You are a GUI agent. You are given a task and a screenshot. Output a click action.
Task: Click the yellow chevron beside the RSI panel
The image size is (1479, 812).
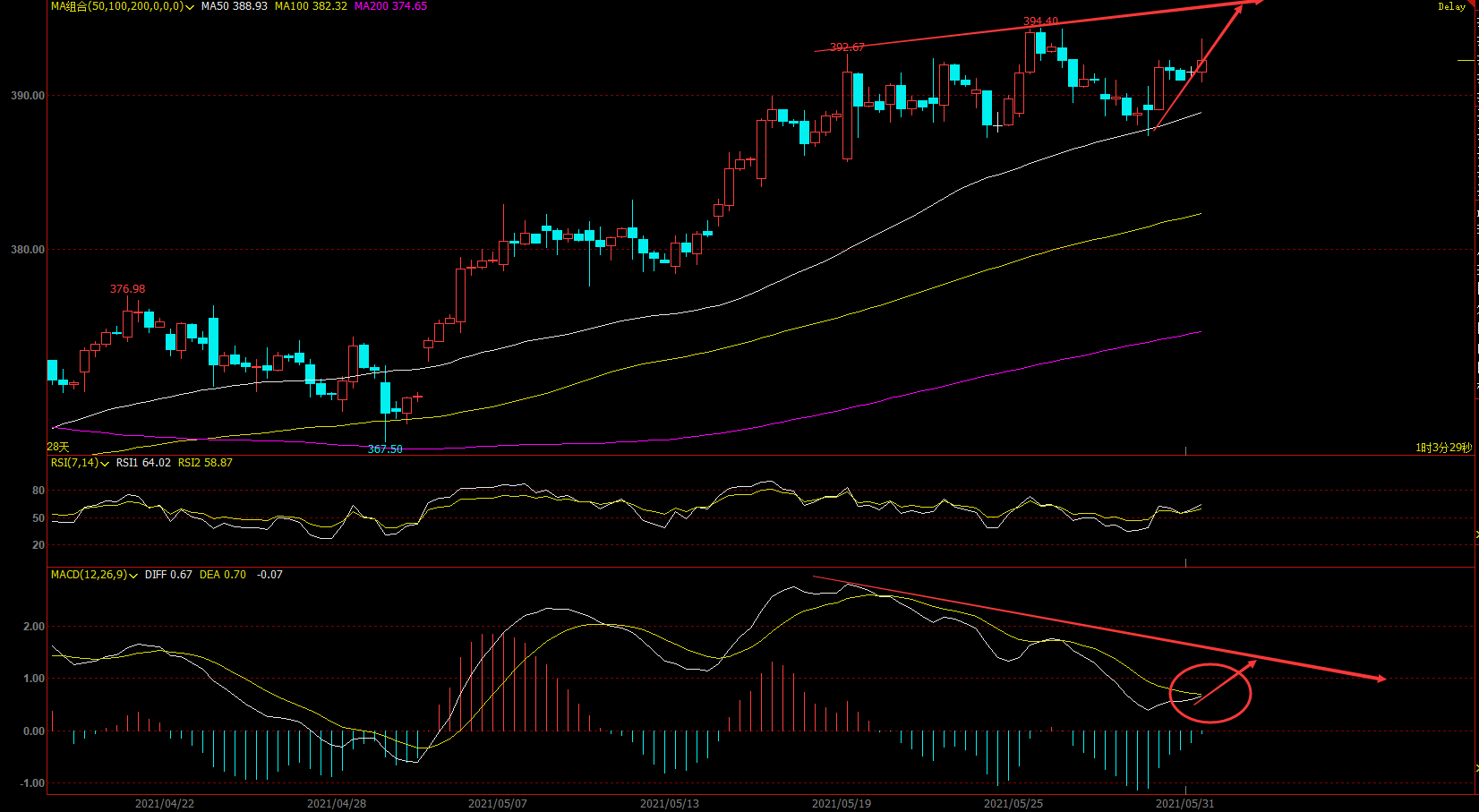[x=1476, y=534]
